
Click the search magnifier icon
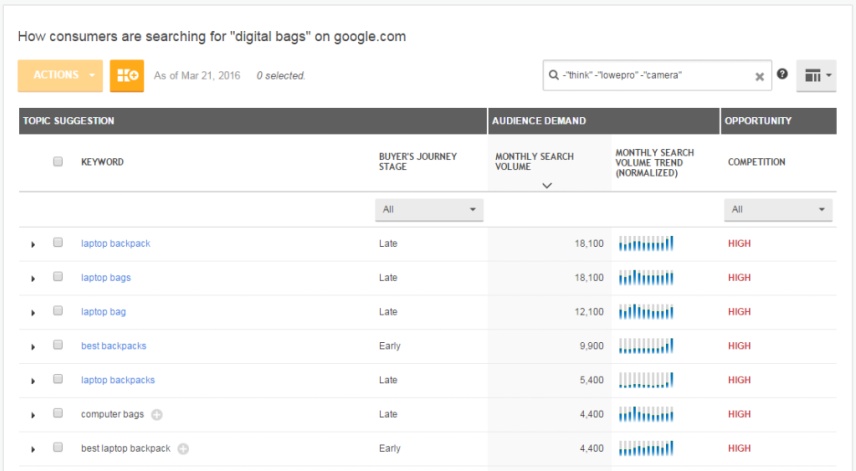[x=554, y=75]
